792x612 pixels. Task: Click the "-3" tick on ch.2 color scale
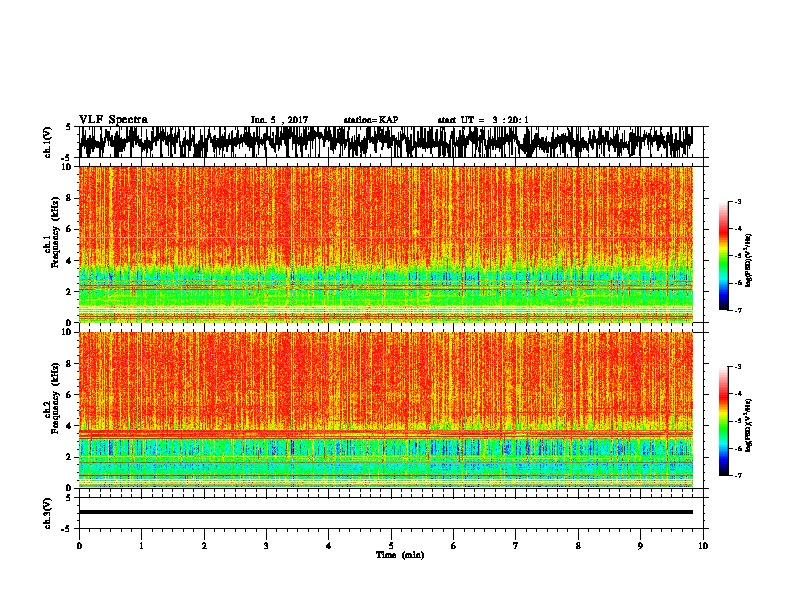738,367
